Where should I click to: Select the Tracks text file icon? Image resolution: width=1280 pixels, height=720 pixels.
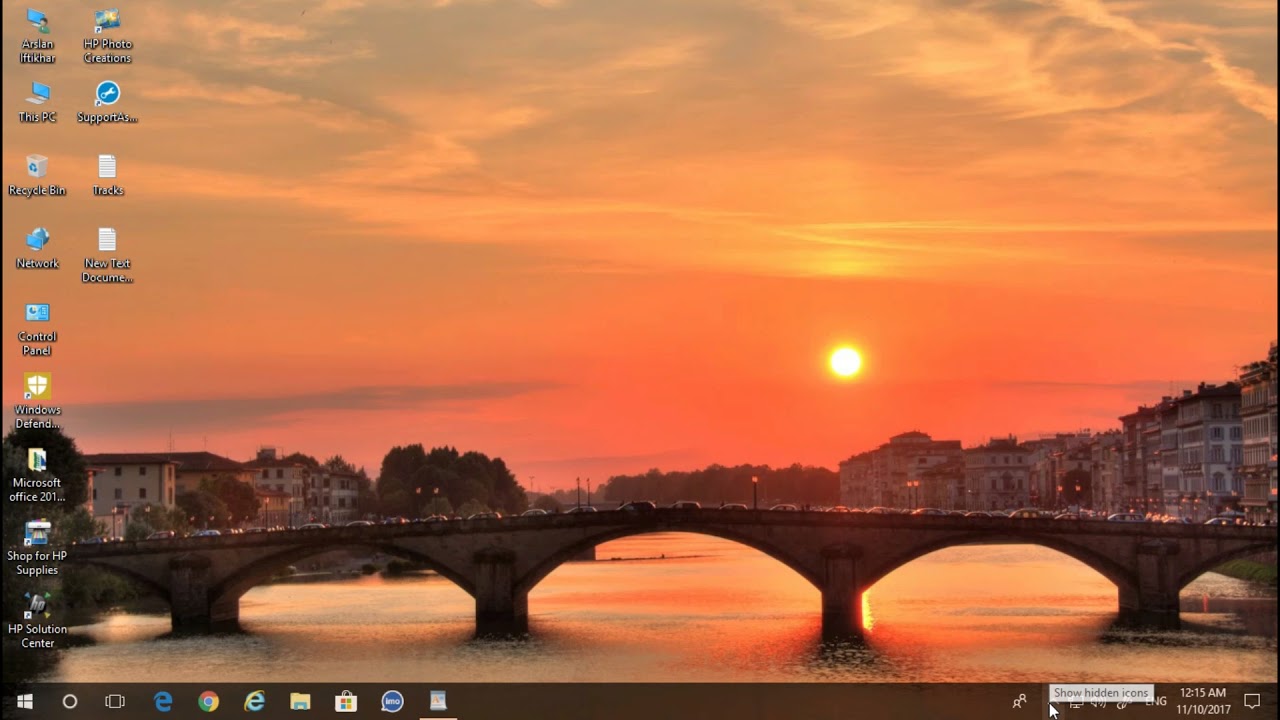[107, 175]
